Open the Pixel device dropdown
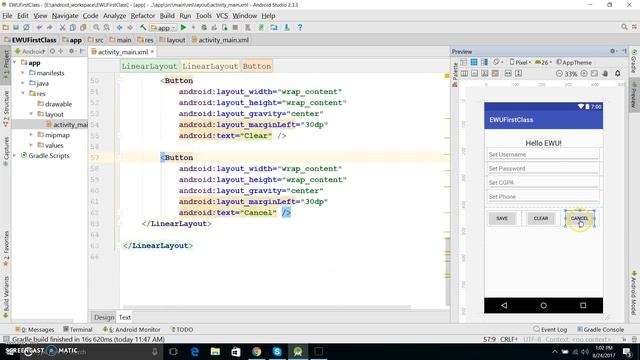Screen dimensions: 640x360 pos(520,62)
